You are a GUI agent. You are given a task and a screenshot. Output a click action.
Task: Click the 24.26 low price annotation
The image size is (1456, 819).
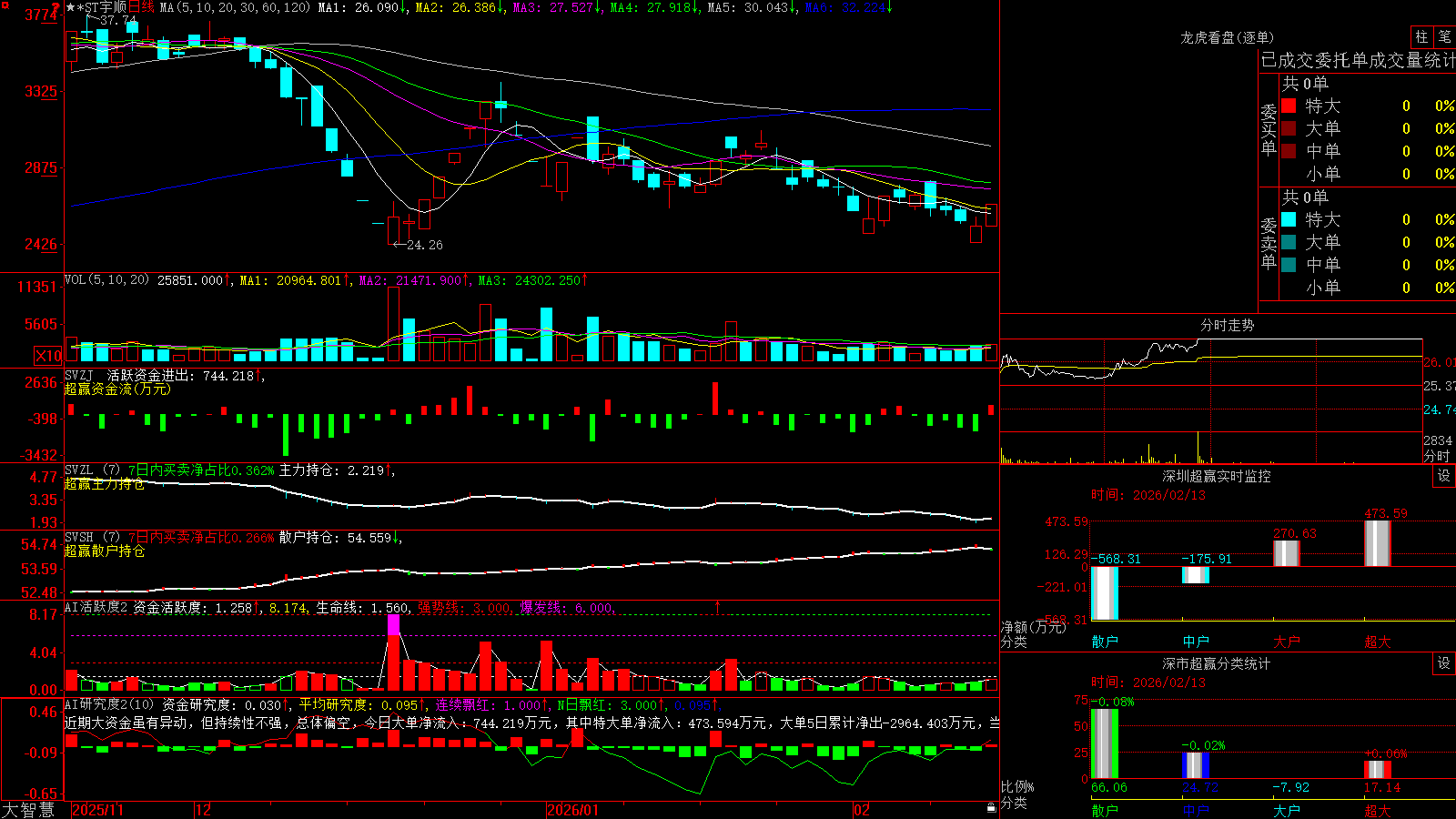[425, 245]
